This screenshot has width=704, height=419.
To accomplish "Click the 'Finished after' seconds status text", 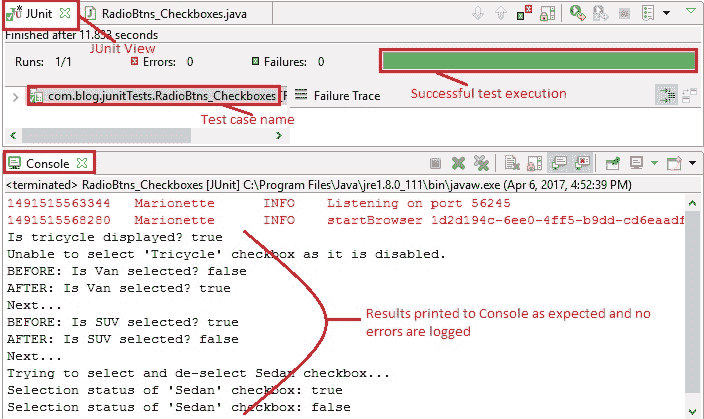I will (81, 35).
